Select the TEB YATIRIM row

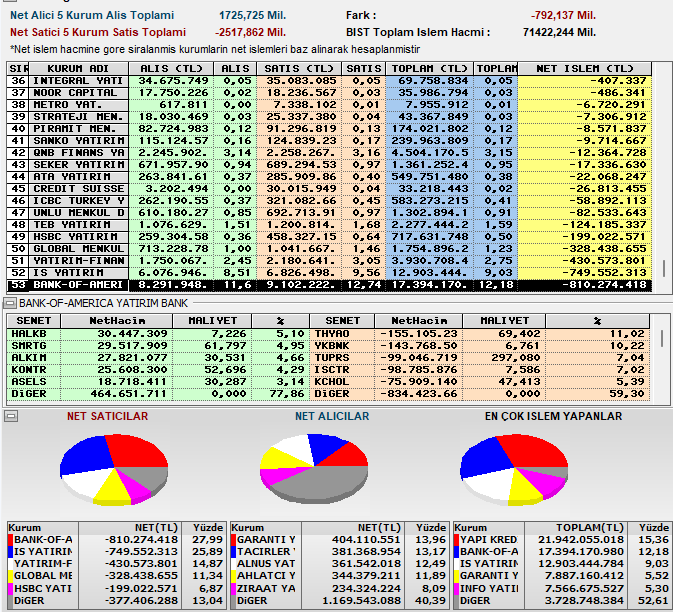click(329, 225)
